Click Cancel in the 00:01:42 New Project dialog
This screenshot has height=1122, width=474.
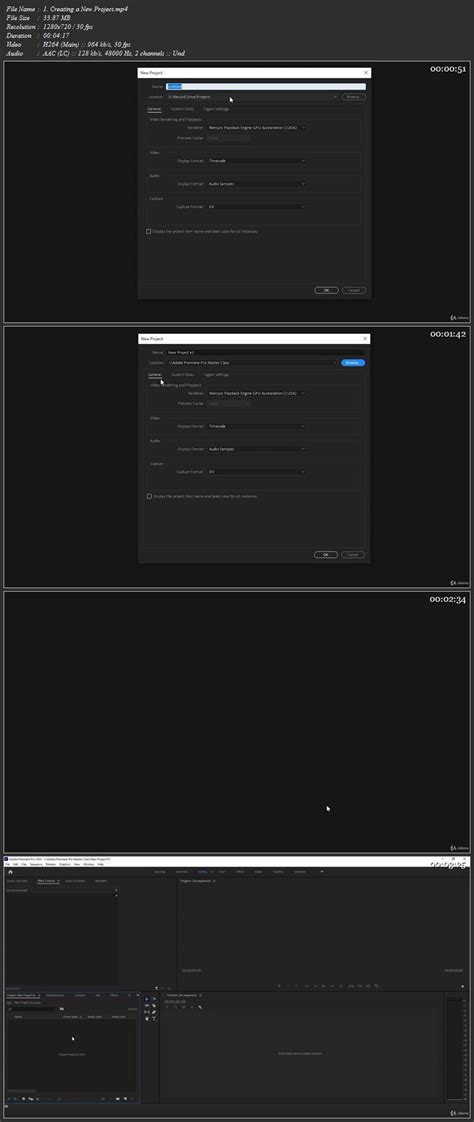(x=353, y=555)
